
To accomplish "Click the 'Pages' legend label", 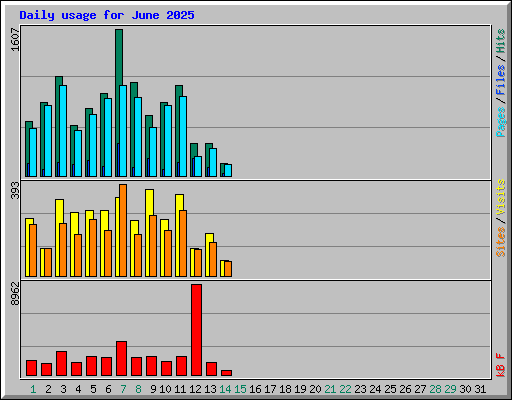I will click(500, 122).
